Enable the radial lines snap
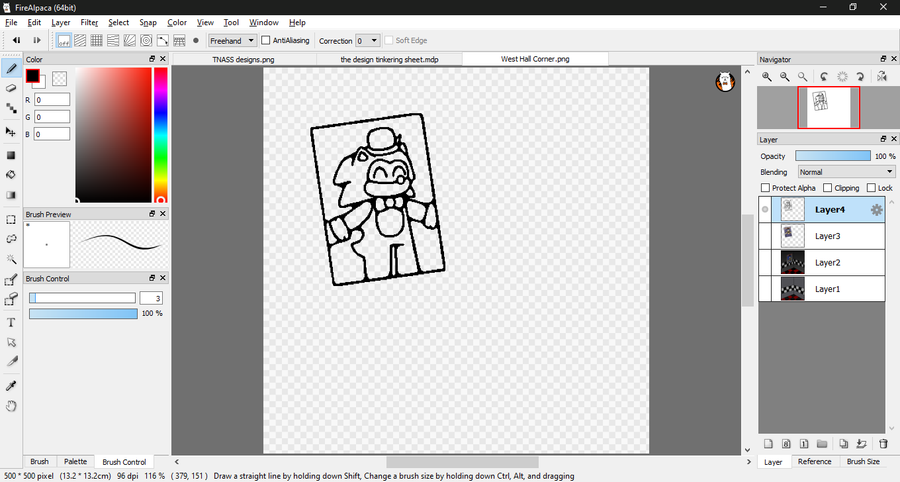This screenshot has height=482, width=900. (130, 40)
